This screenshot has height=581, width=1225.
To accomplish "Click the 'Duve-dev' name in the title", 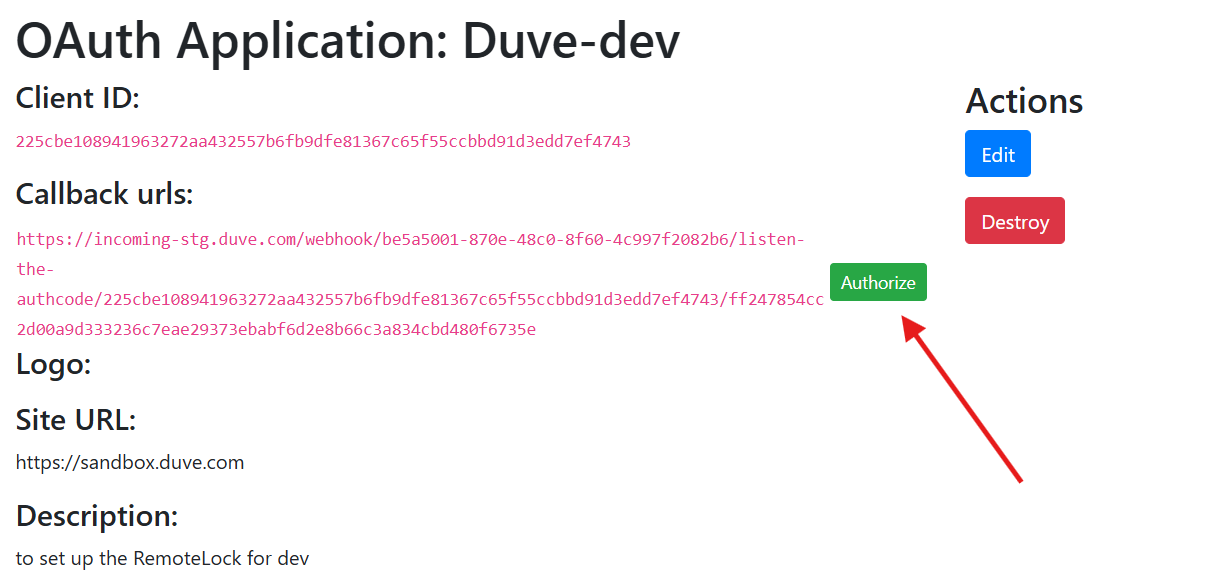I will pos(571,42).
